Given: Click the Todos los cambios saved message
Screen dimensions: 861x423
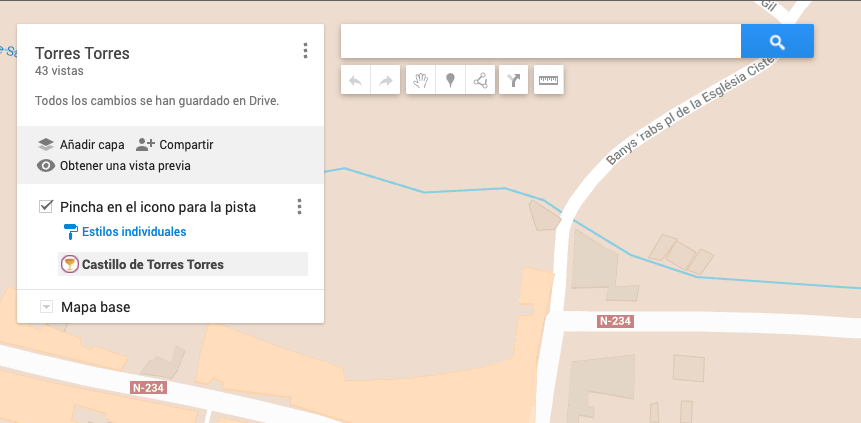Looking at the screenshot, I should tap(157, 101).
